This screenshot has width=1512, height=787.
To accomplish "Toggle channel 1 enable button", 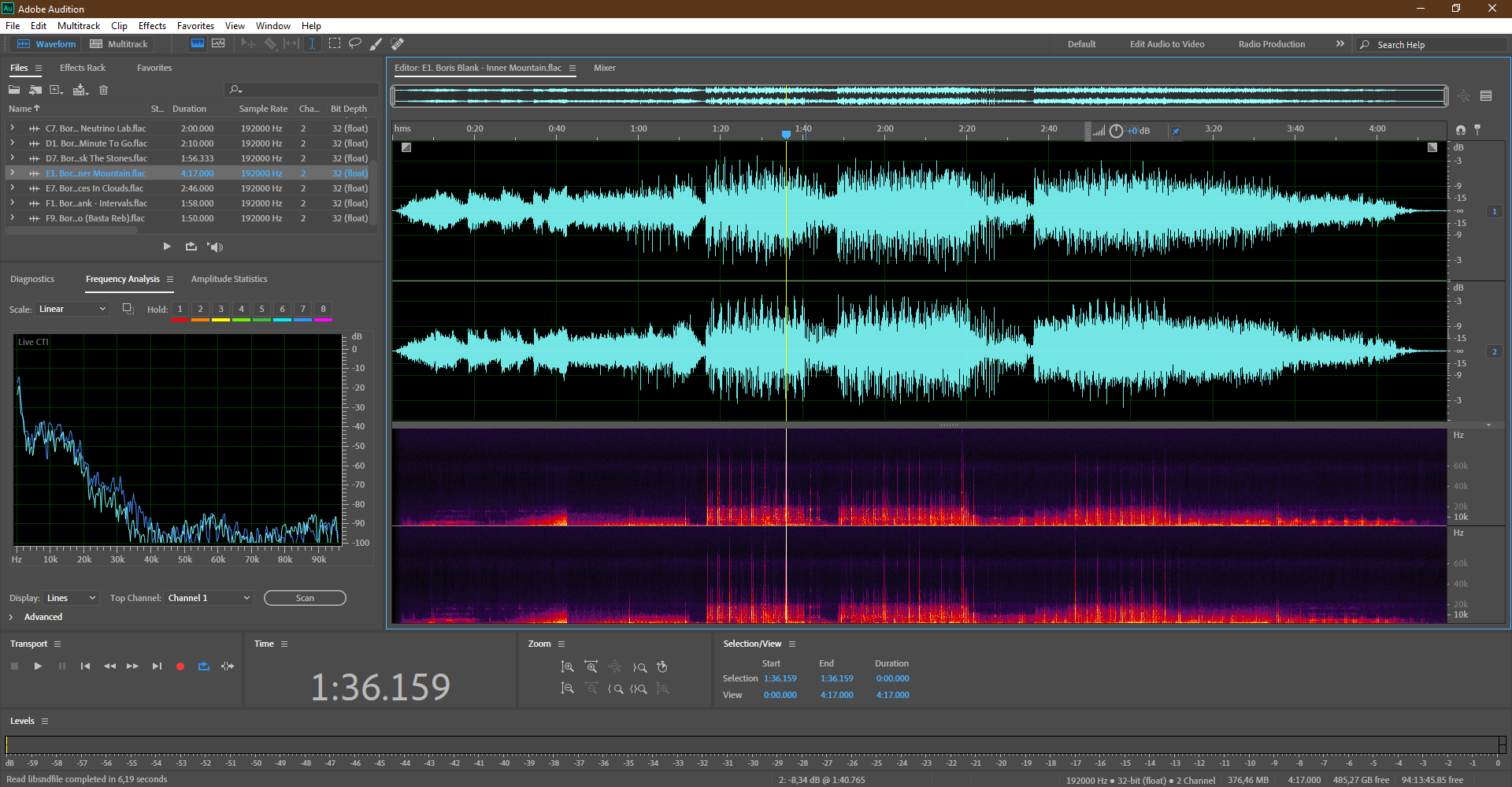I will pos(1495,211).
